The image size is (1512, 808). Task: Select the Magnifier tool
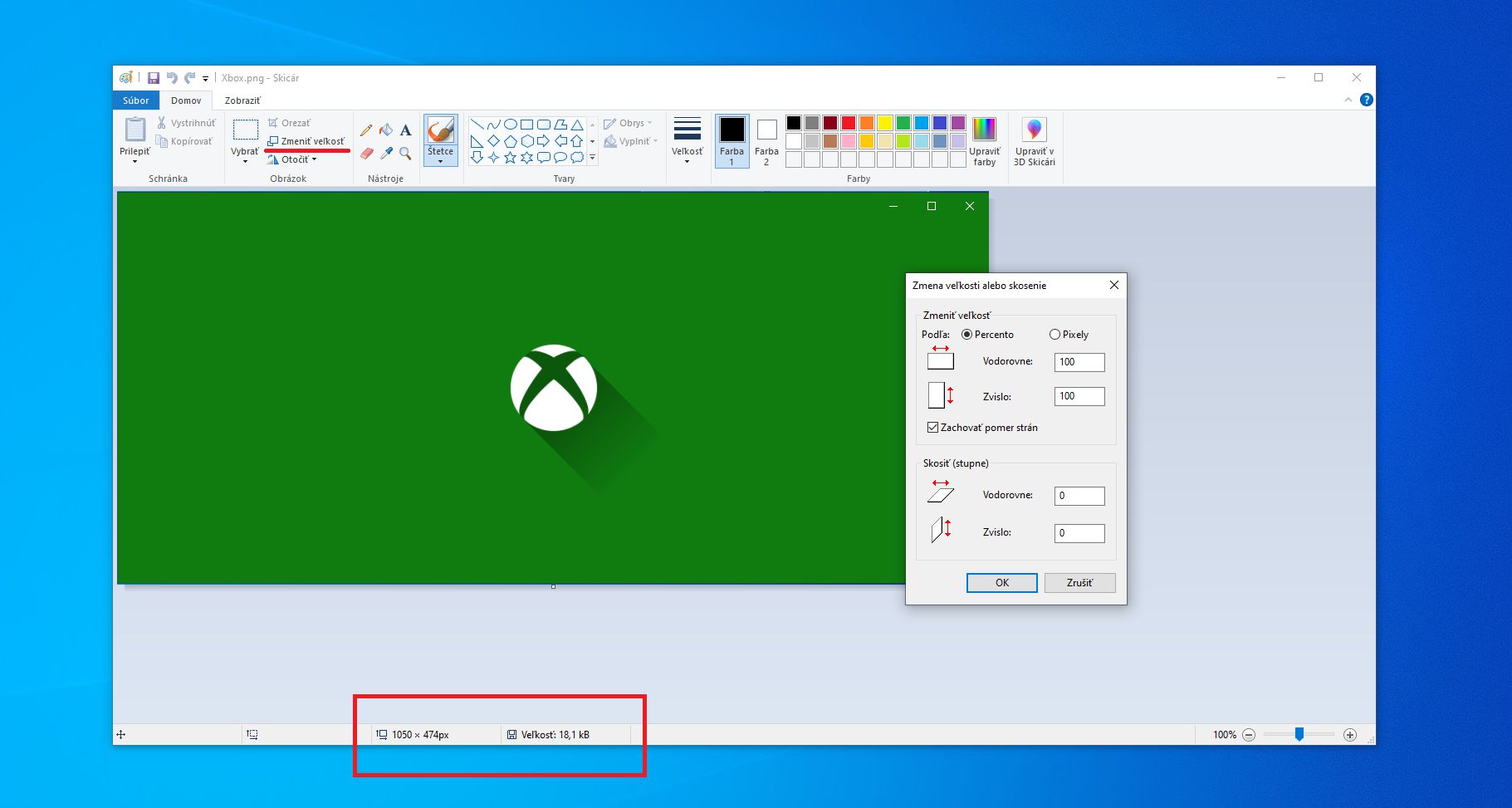tap(405, 154)
